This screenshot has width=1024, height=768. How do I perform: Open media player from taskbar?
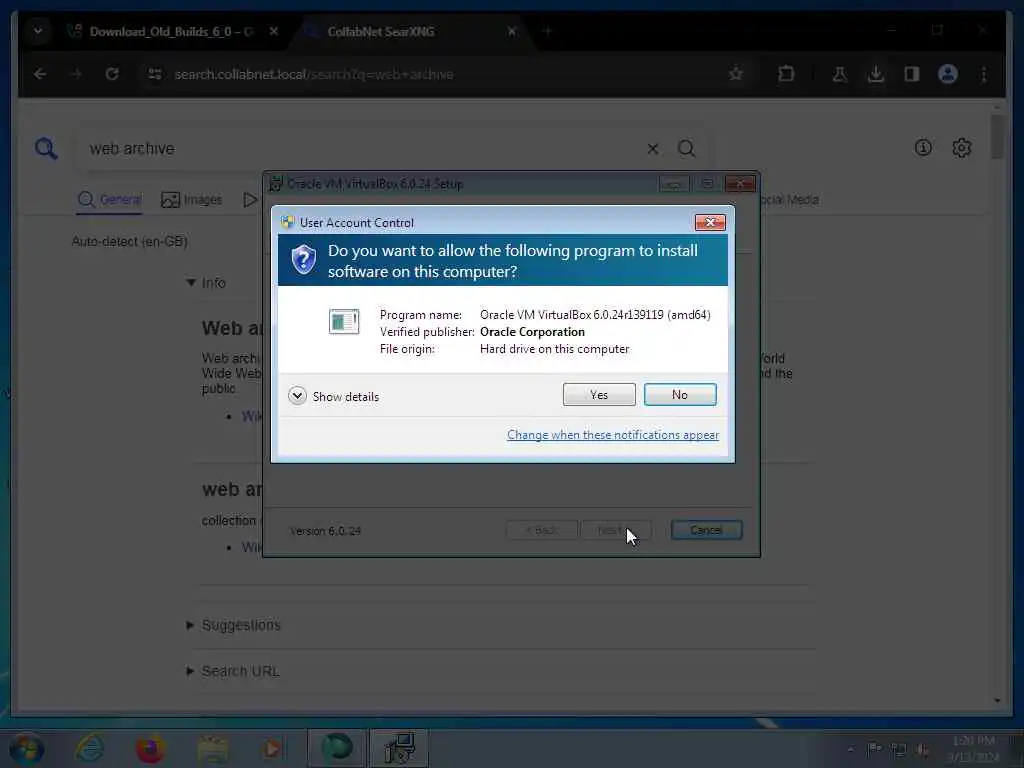point(272,748)
